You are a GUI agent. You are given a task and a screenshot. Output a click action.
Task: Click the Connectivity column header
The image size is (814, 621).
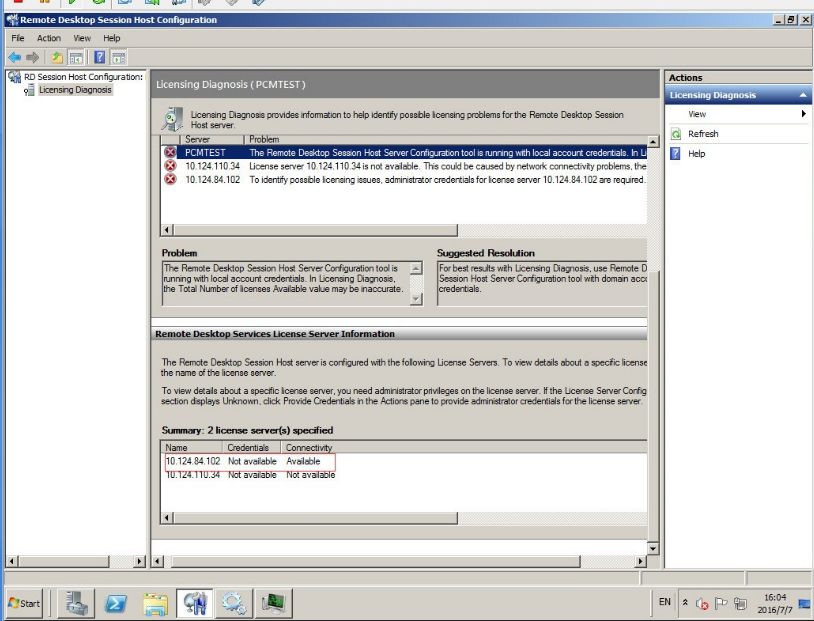pyautogui.click(x=308, y=448)
